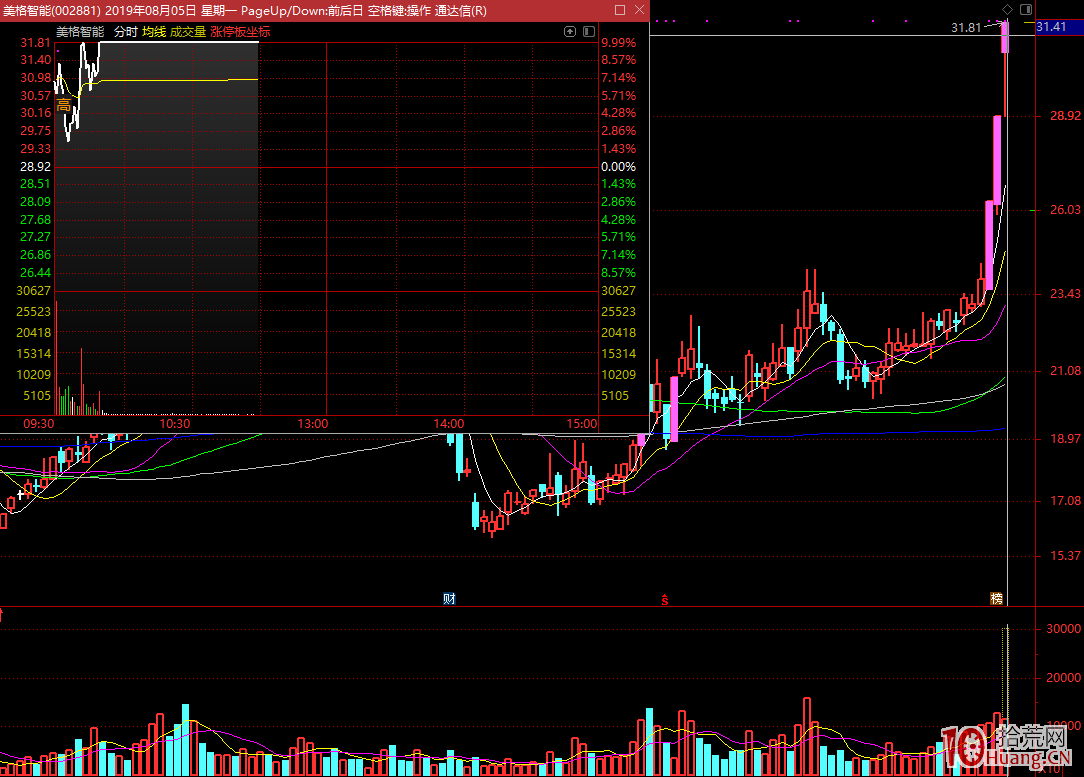Click the 10:30 time label on intraday axis
The image size is (1084, 777).
point(175,424)
